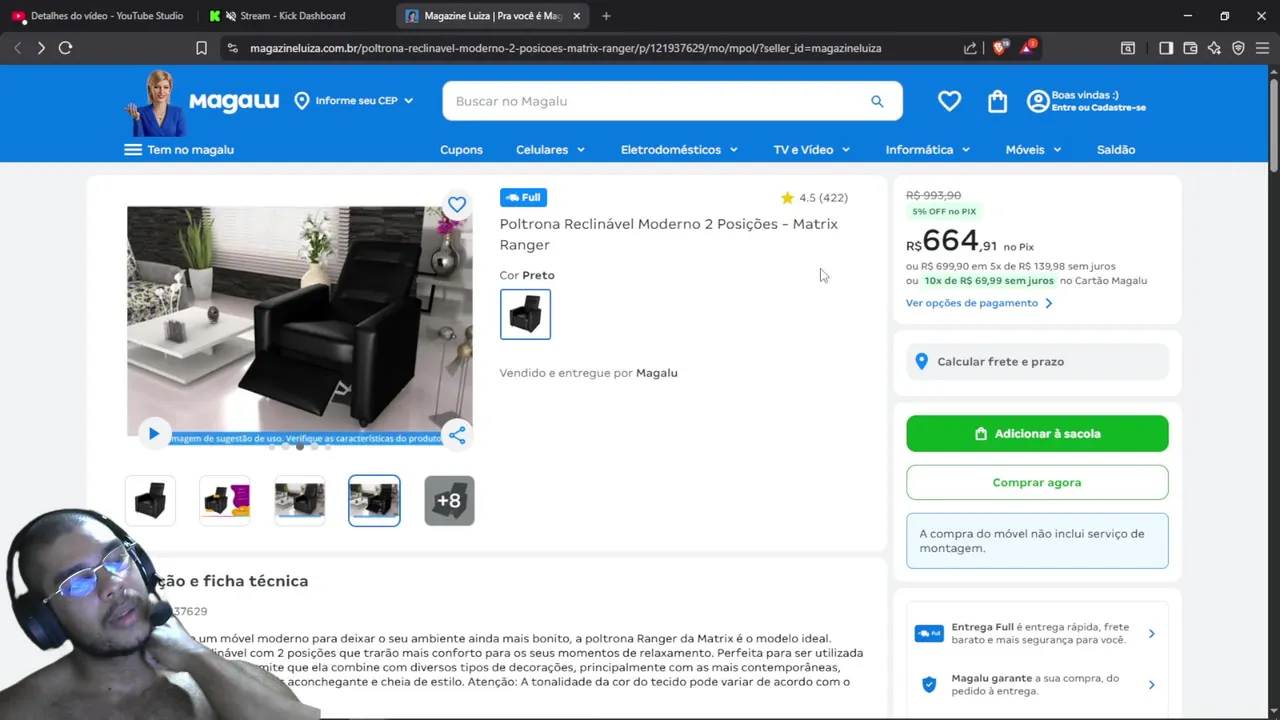Open the Cupons menu item
Viewport: 1280px width, 720px height.
(x=461, y=150)
